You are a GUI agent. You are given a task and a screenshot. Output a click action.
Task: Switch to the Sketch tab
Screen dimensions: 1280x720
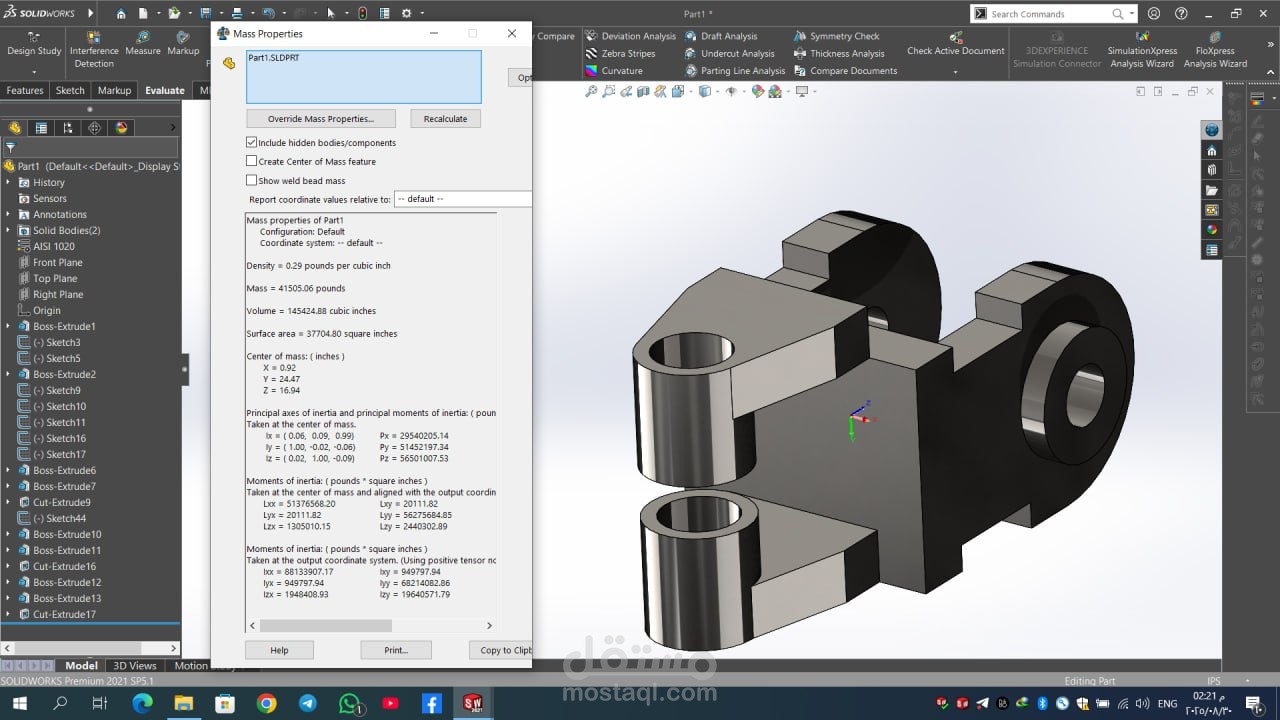[70, 90]
